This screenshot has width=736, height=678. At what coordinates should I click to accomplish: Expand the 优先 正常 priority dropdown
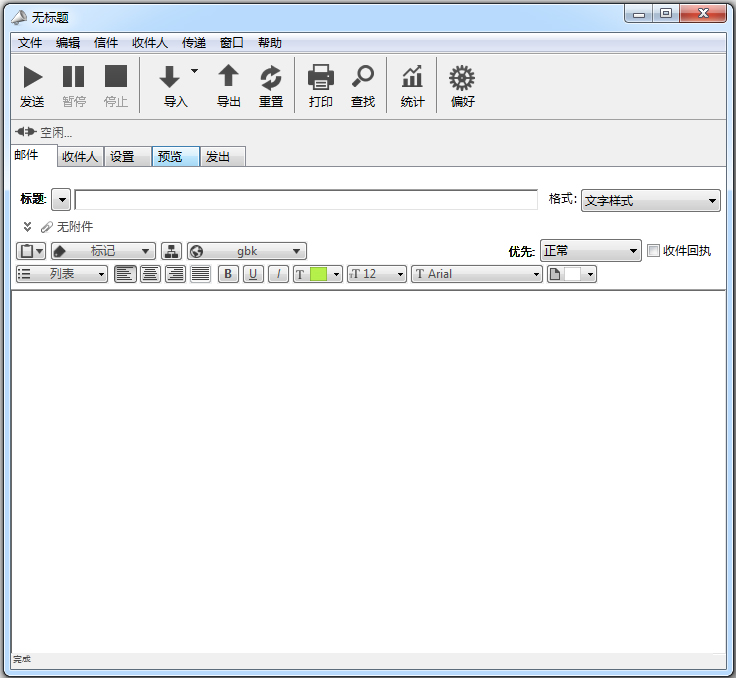[x=590, y=251]
